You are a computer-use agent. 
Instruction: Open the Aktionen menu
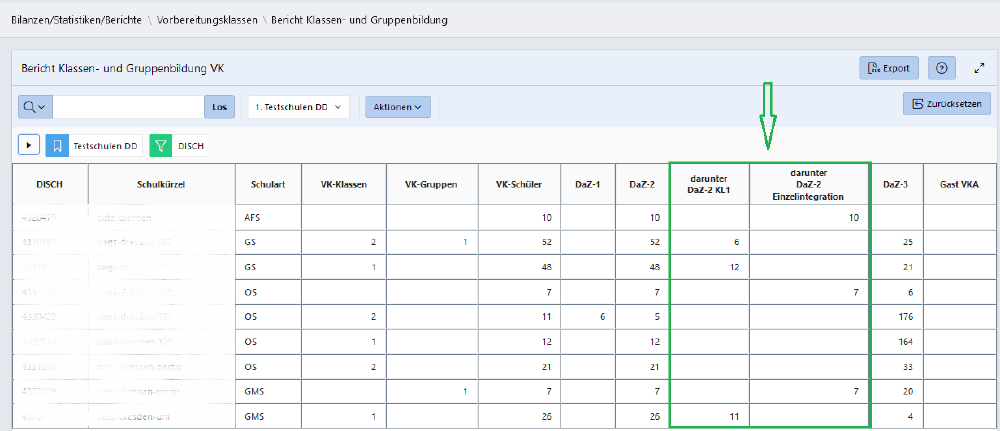pyautogui.click(x=397, y=107)
